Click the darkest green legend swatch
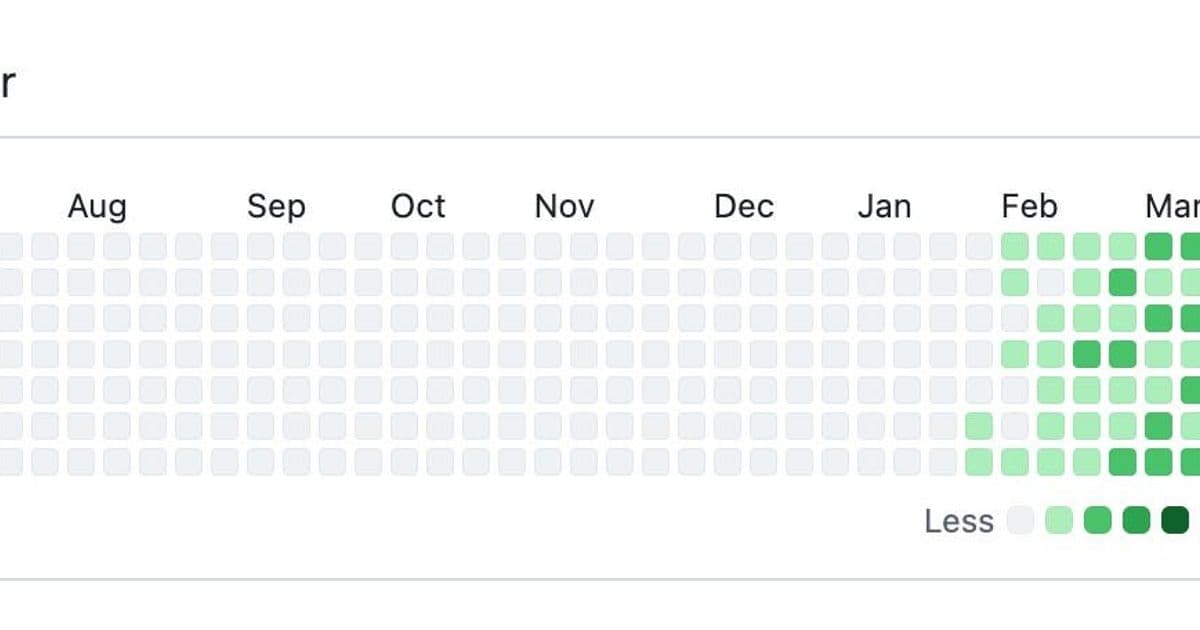Viewport: 1200px width, 630px height. [x=1175, y=521]
